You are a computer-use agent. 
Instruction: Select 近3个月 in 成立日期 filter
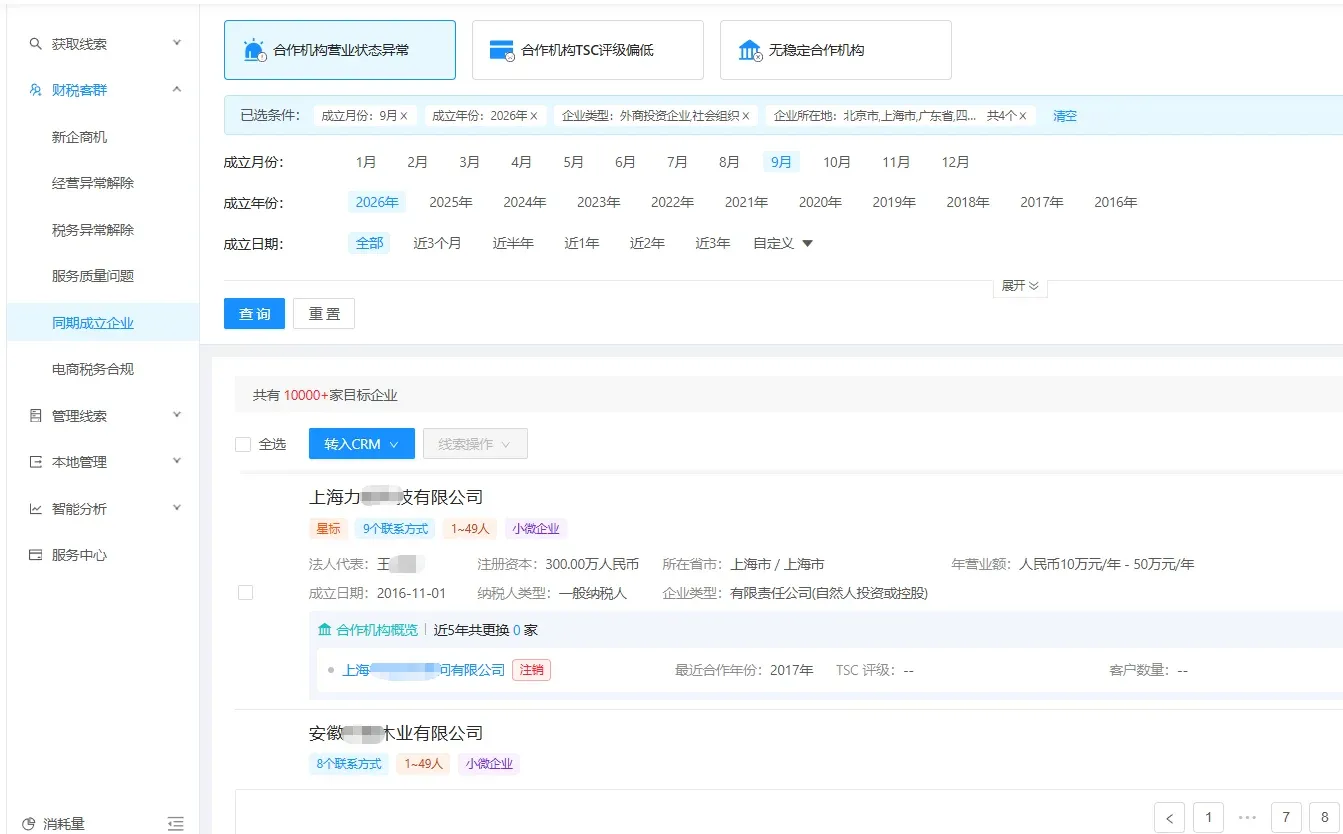(x=438, y=243)
